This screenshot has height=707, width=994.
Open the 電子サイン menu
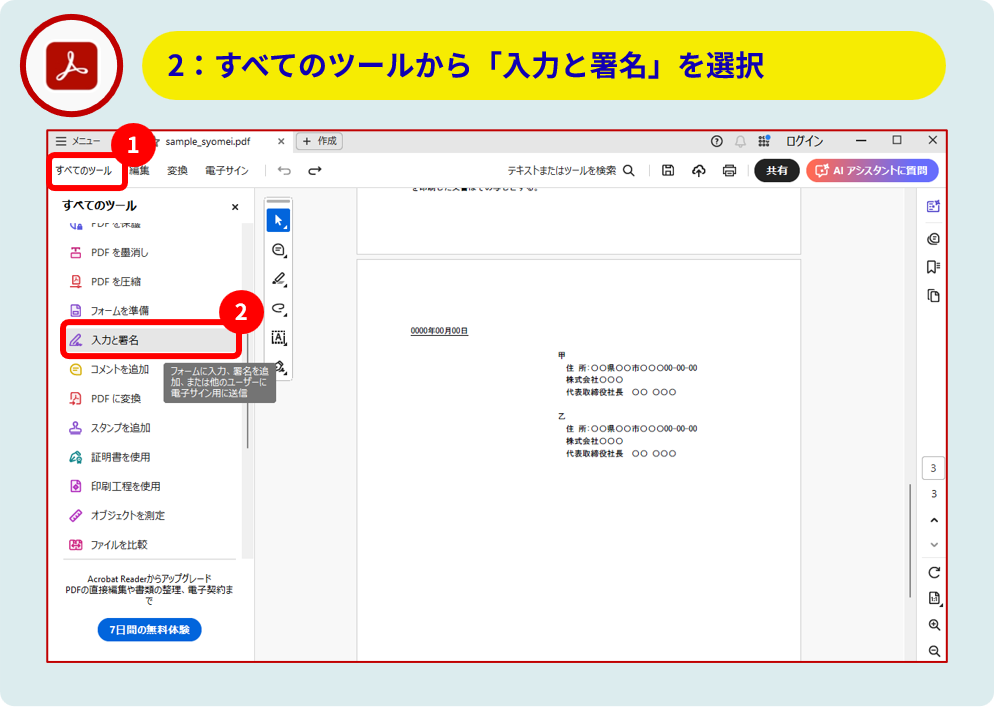click(x=227, y=171)
